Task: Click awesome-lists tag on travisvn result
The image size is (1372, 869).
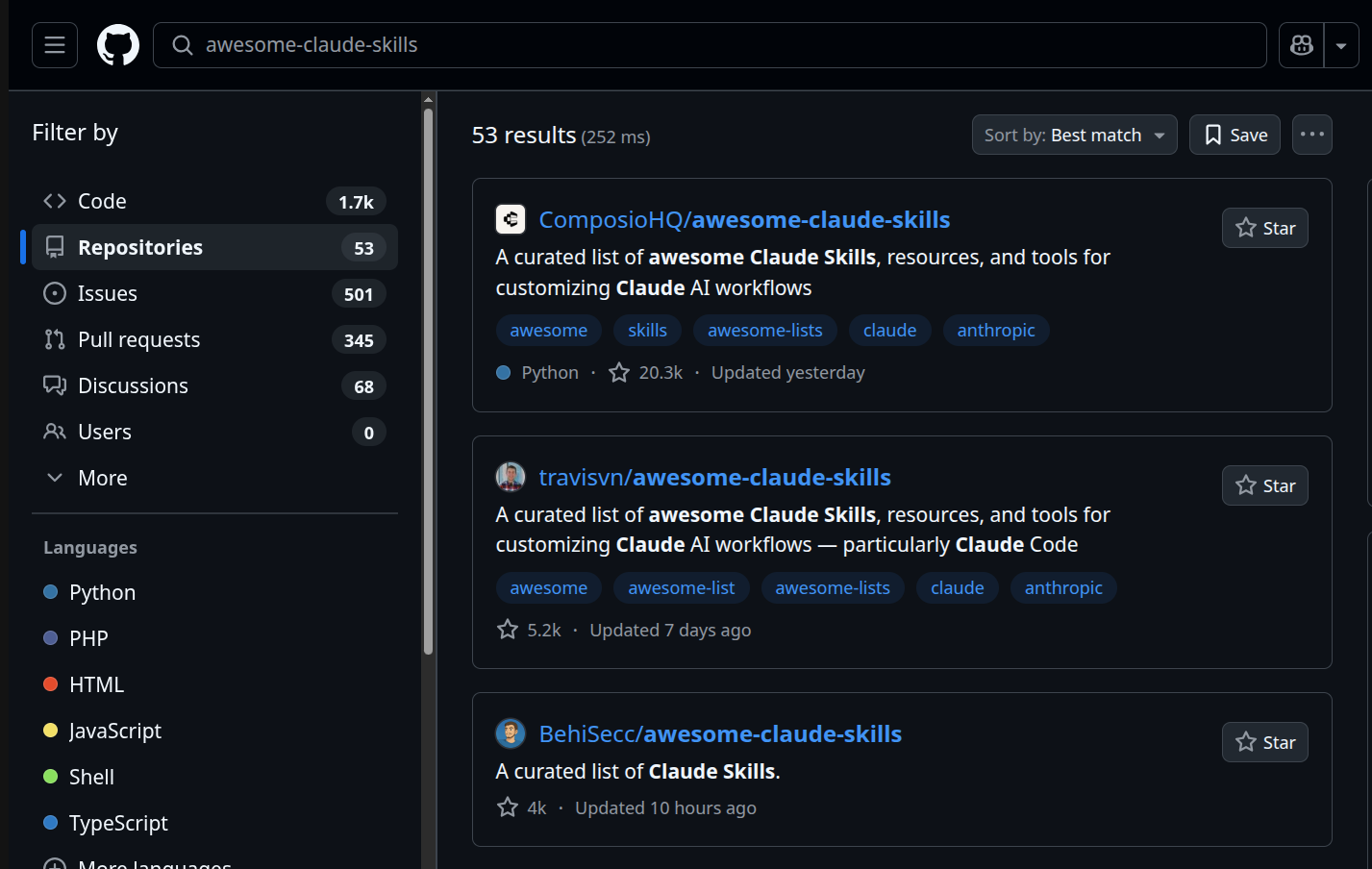Action: coord(833,588)
